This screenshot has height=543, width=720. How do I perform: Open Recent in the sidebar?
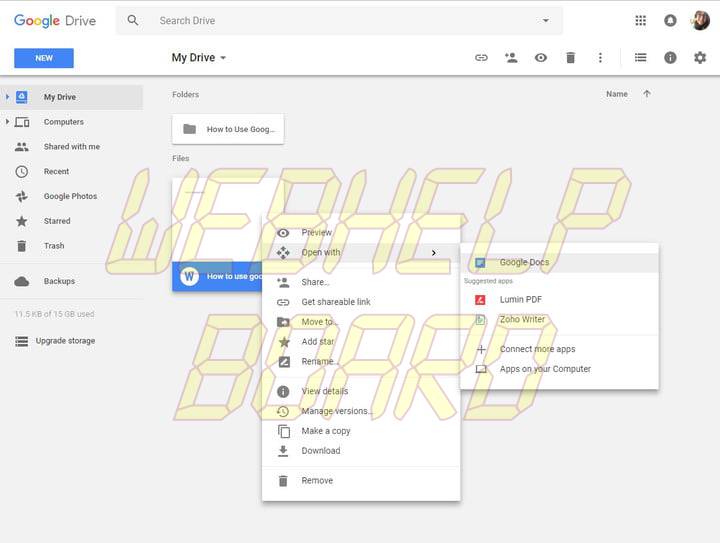72,172
